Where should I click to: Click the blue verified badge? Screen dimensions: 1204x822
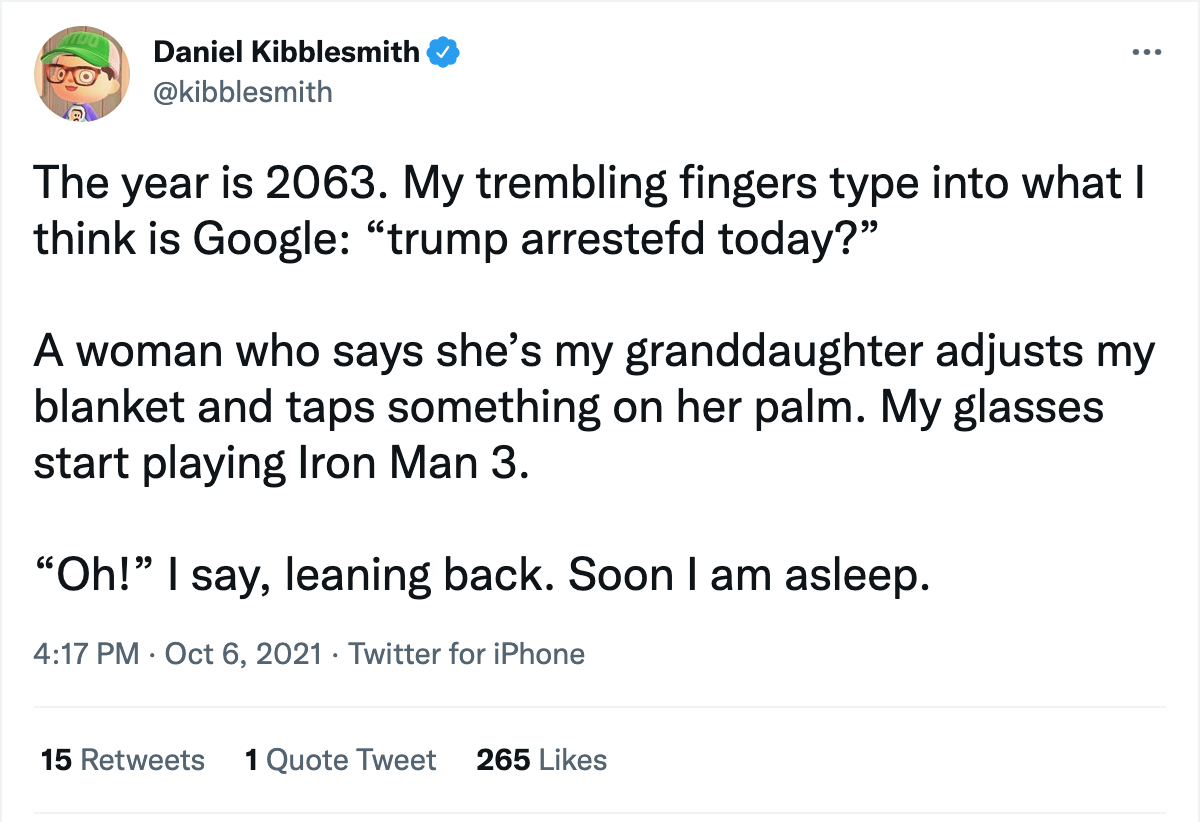(x=444, y=52)
